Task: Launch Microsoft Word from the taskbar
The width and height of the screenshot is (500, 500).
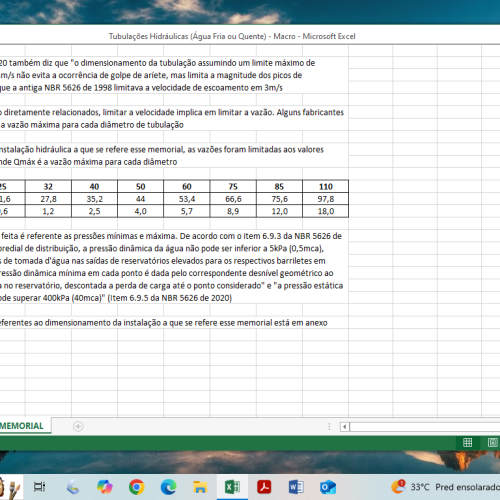Action: point(296,487)
